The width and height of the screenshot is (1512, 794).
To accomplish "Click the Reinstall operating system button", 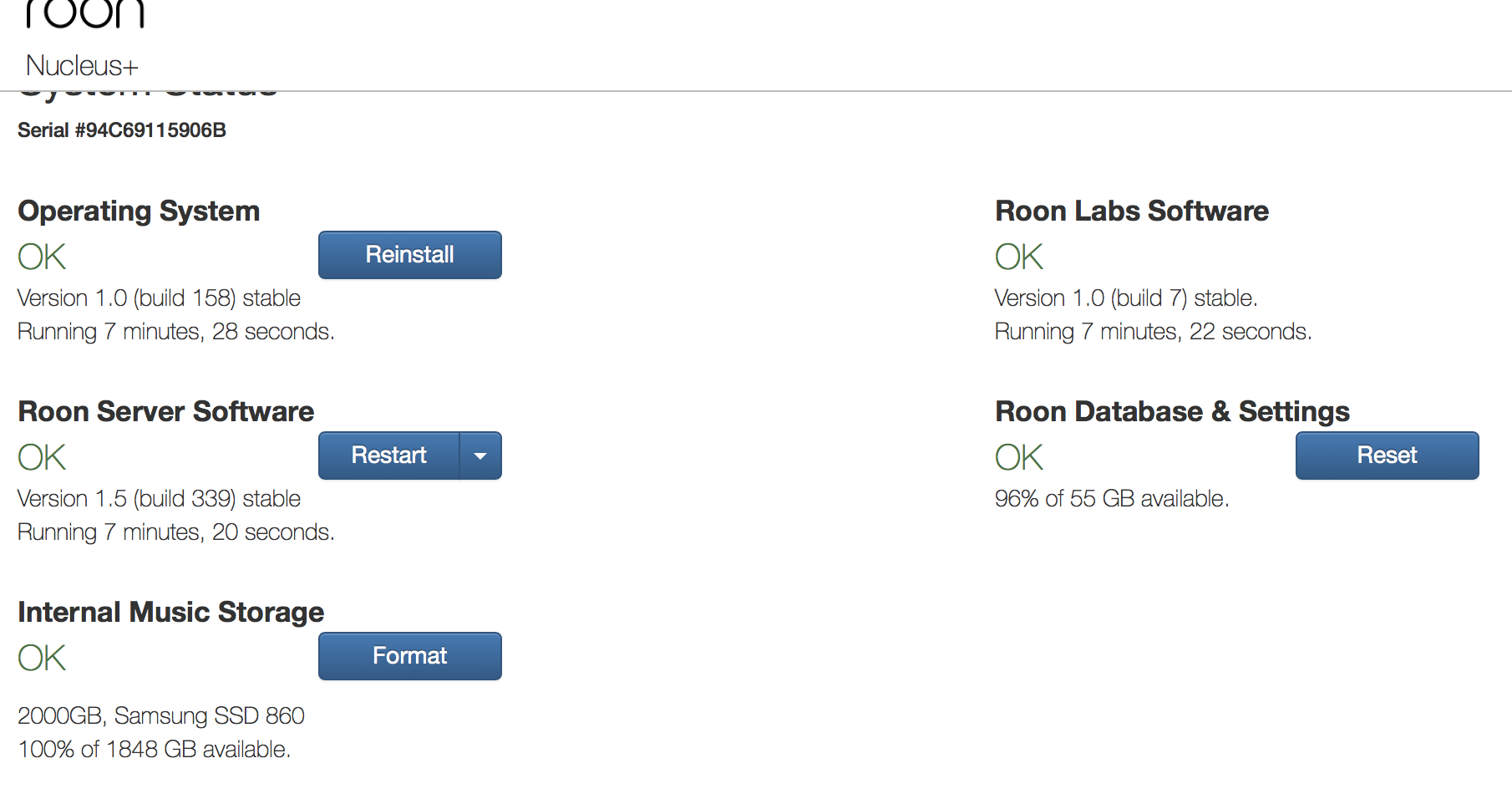I will coord(409,255).
